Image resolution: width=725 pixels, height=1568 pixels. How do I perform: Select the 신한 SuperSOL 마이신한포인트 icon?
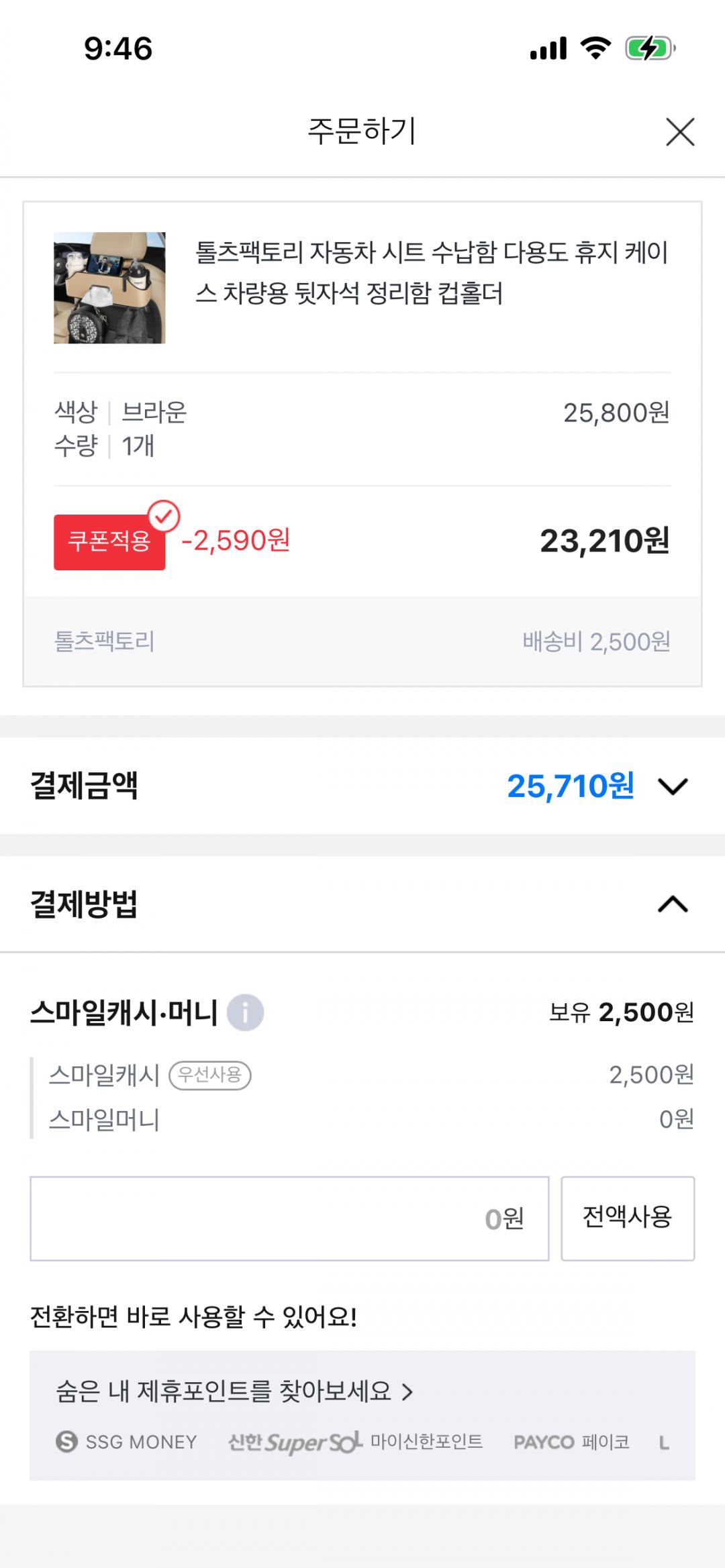pyautogui.click(x=355, y=1441)
